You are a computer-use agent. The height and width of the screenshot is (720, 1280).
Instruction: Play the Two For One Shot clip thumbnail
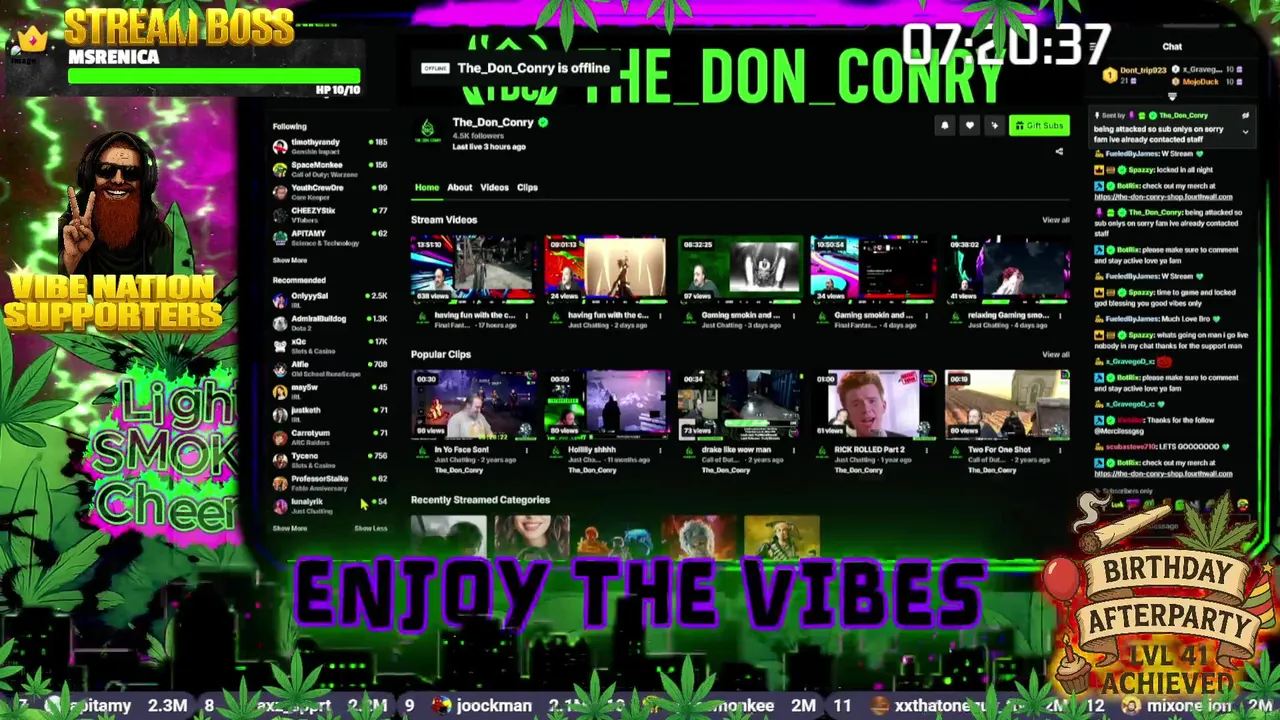tap(1007, 405)
